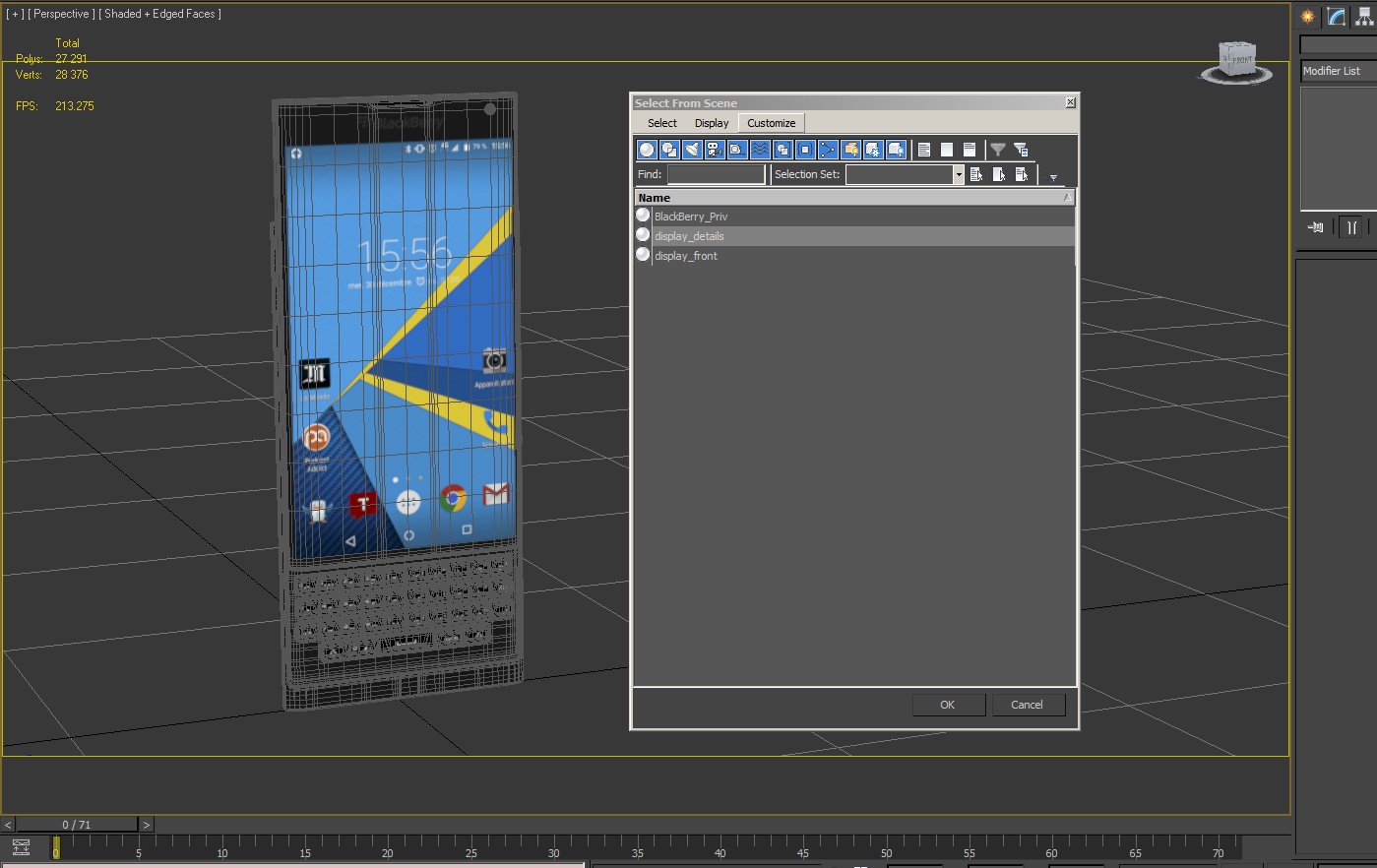Toggle Display Helpers tape-measure filter icon
The width and height of the screenshot is (1377, 868).
point(737,150)
